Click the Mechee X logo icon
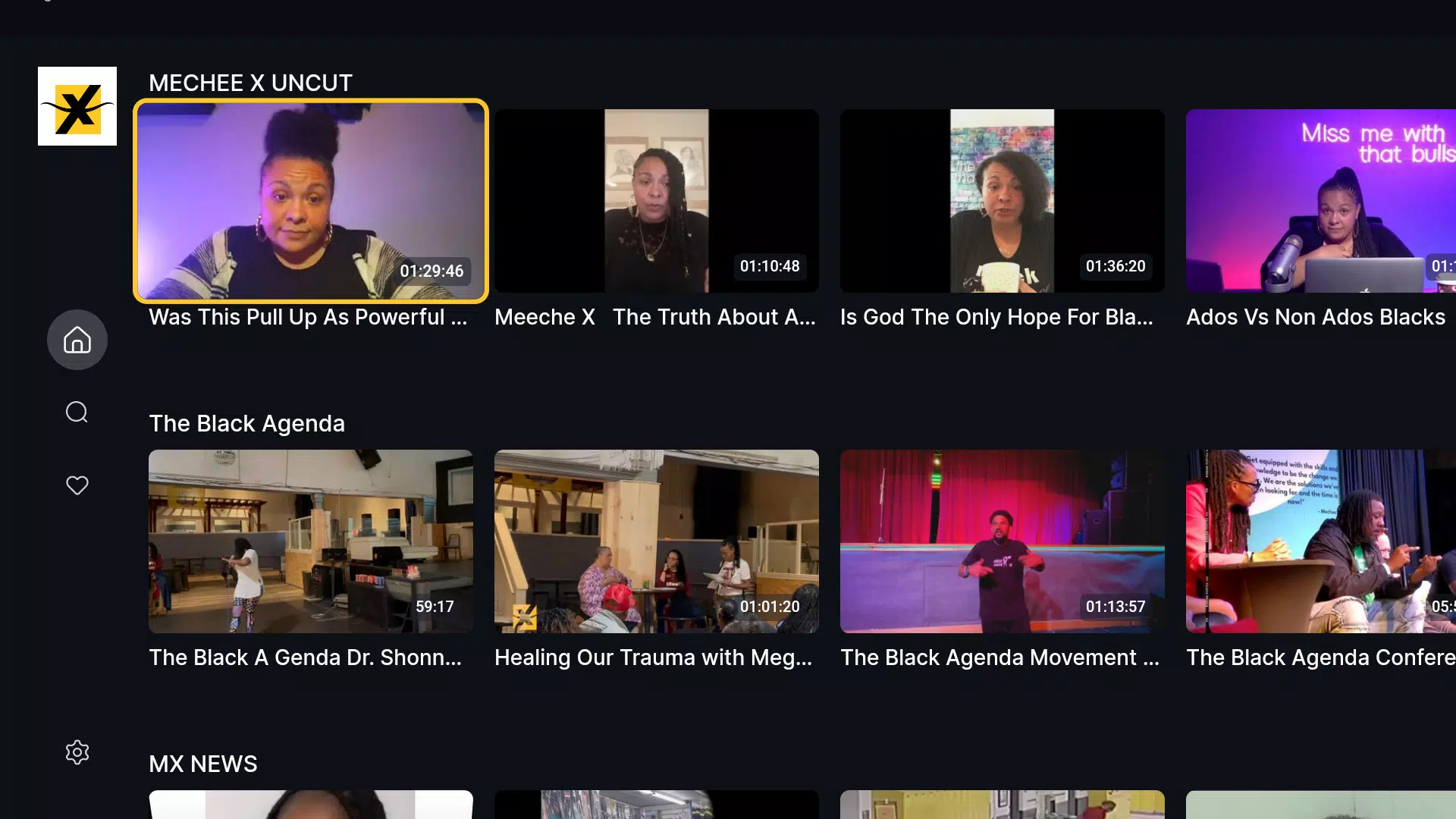The height and width of the screenshot is (819, 1456). point(77,106)
